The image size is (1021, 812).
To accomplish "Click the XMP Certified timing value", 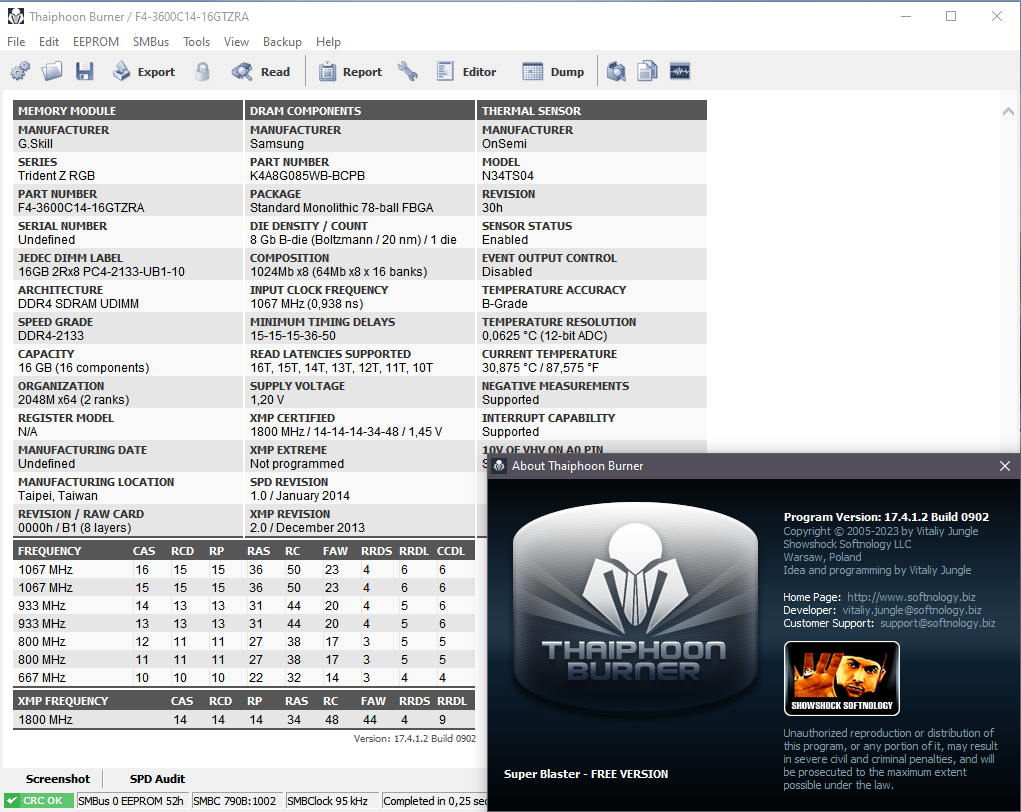I will (x=346, y=432).
